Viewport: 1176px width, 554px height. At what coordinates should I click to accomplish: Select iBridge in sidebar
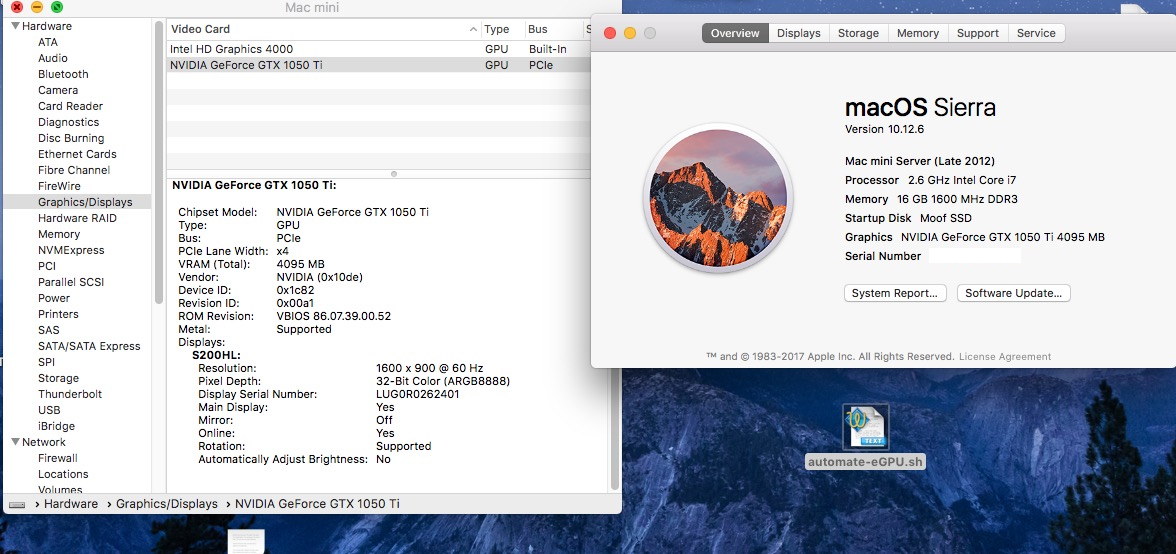[x=56, y=426]
